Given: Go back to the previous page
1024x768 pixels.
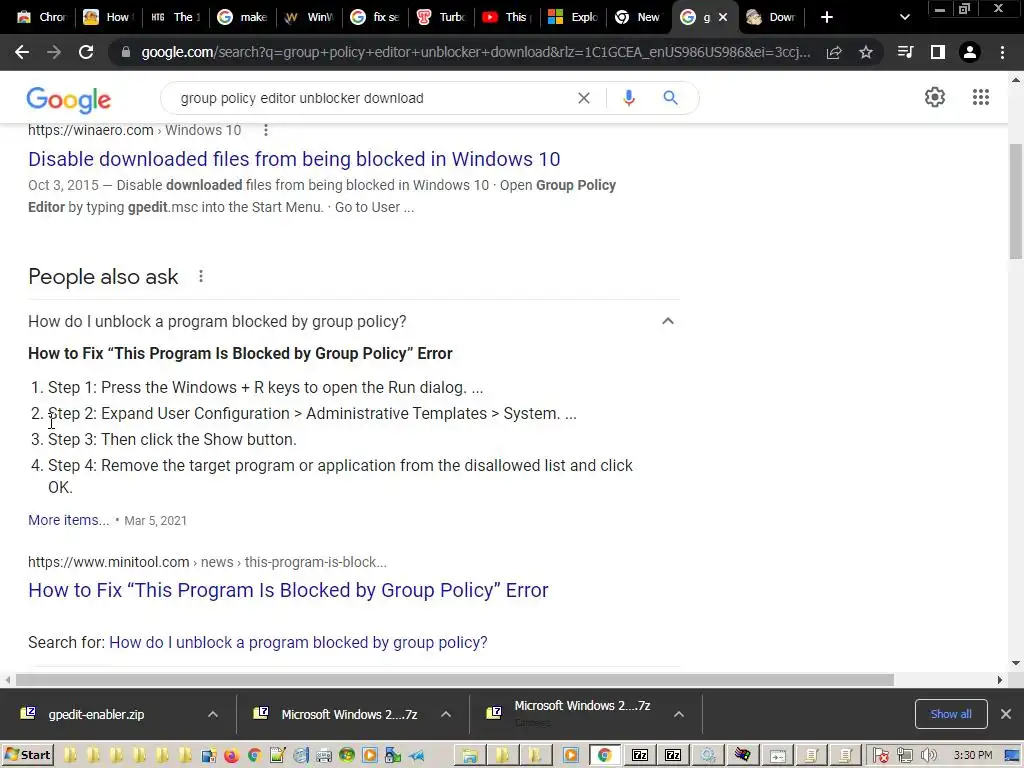Looking at the screenshot, I should [22, 52].
